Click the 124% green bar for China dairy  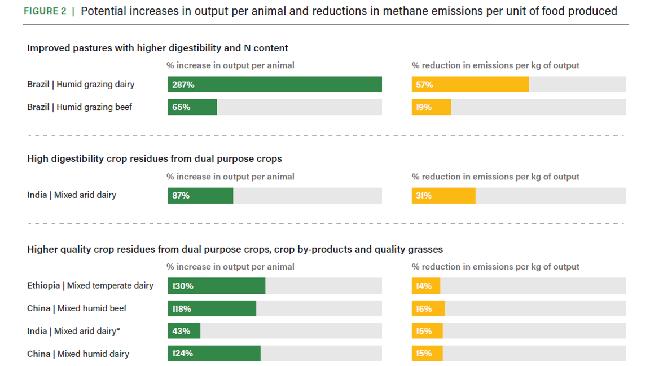[x=214, y=354]
